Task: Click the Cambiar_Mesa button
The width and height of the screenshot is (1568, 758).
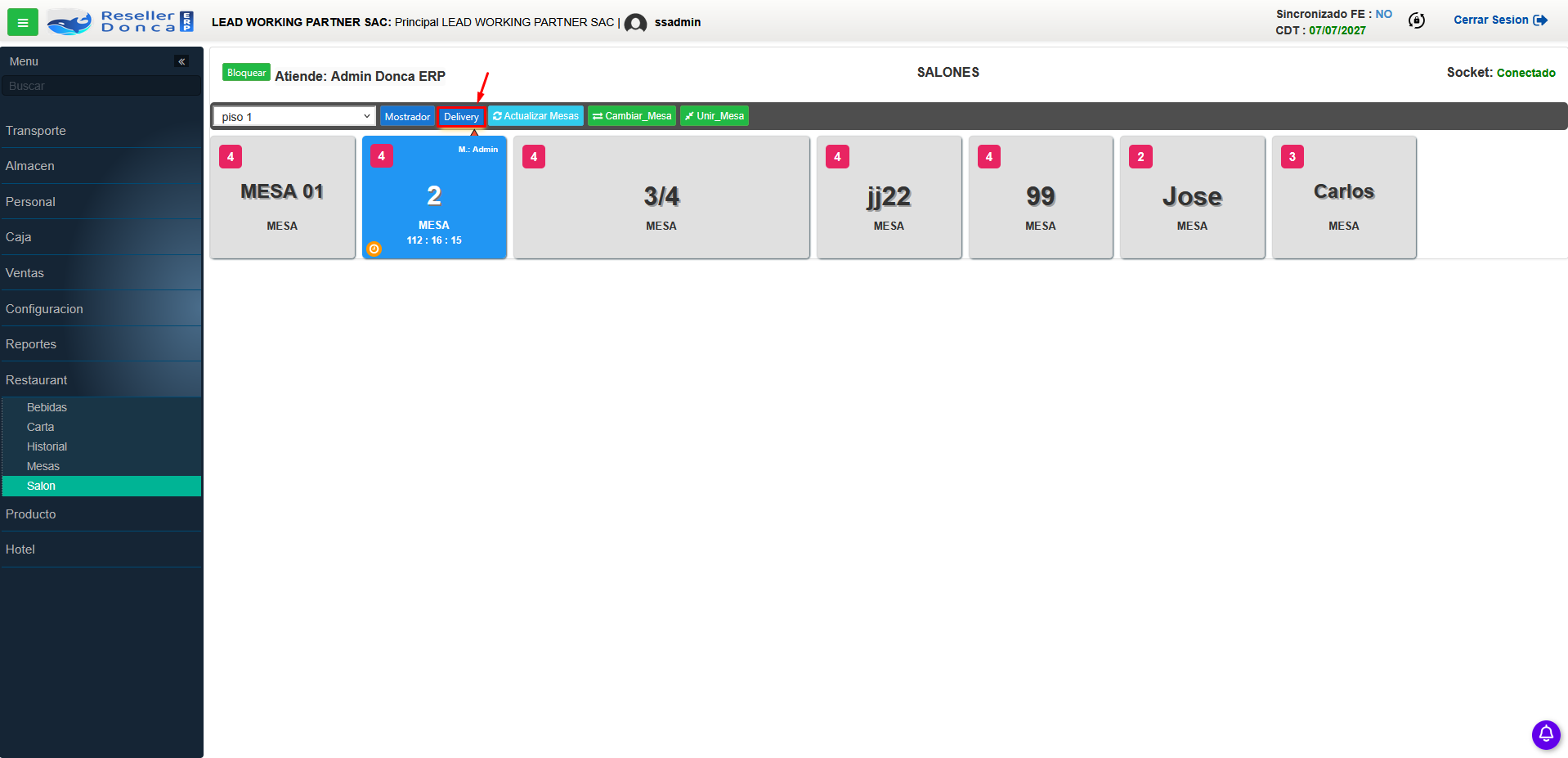Action: [632, 116]
